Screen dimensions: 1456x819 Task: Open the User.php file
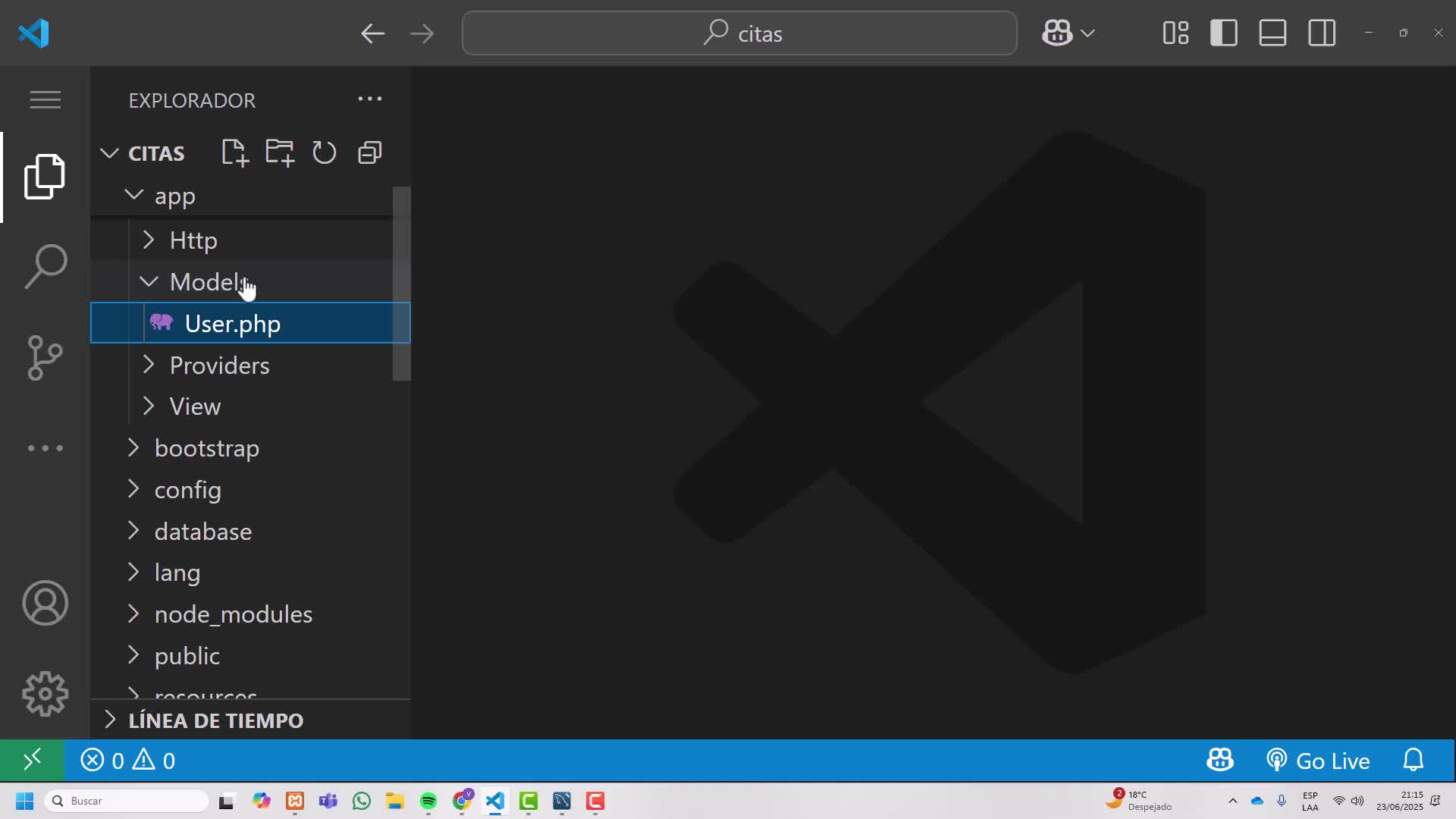click(250, 323)
